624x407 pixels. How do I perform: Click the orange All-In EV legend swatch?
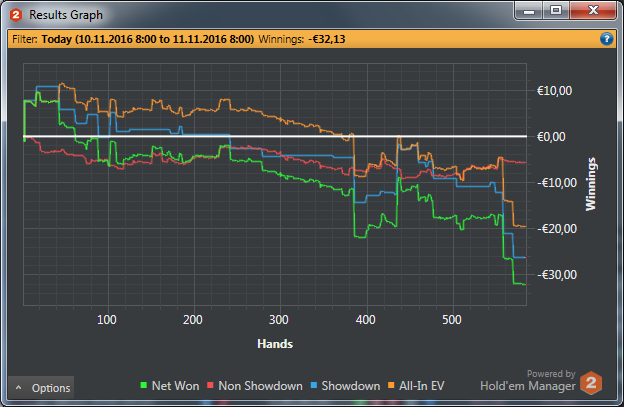coord(391,385)
